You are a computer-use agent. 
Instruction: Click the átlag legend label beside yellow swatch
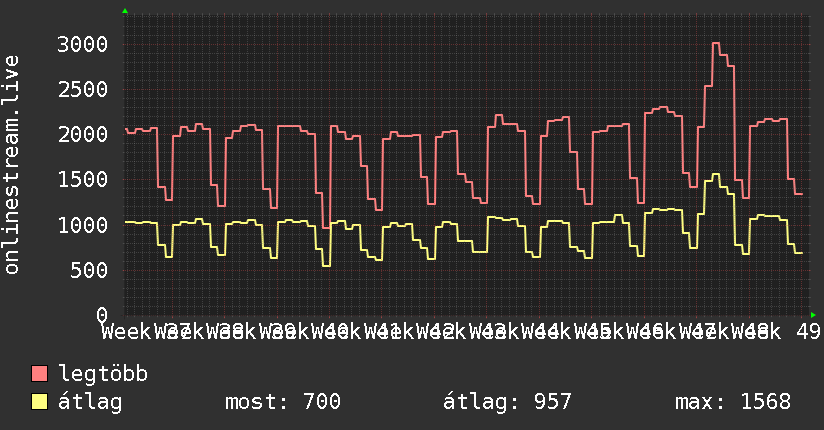[x=90, y=403]
